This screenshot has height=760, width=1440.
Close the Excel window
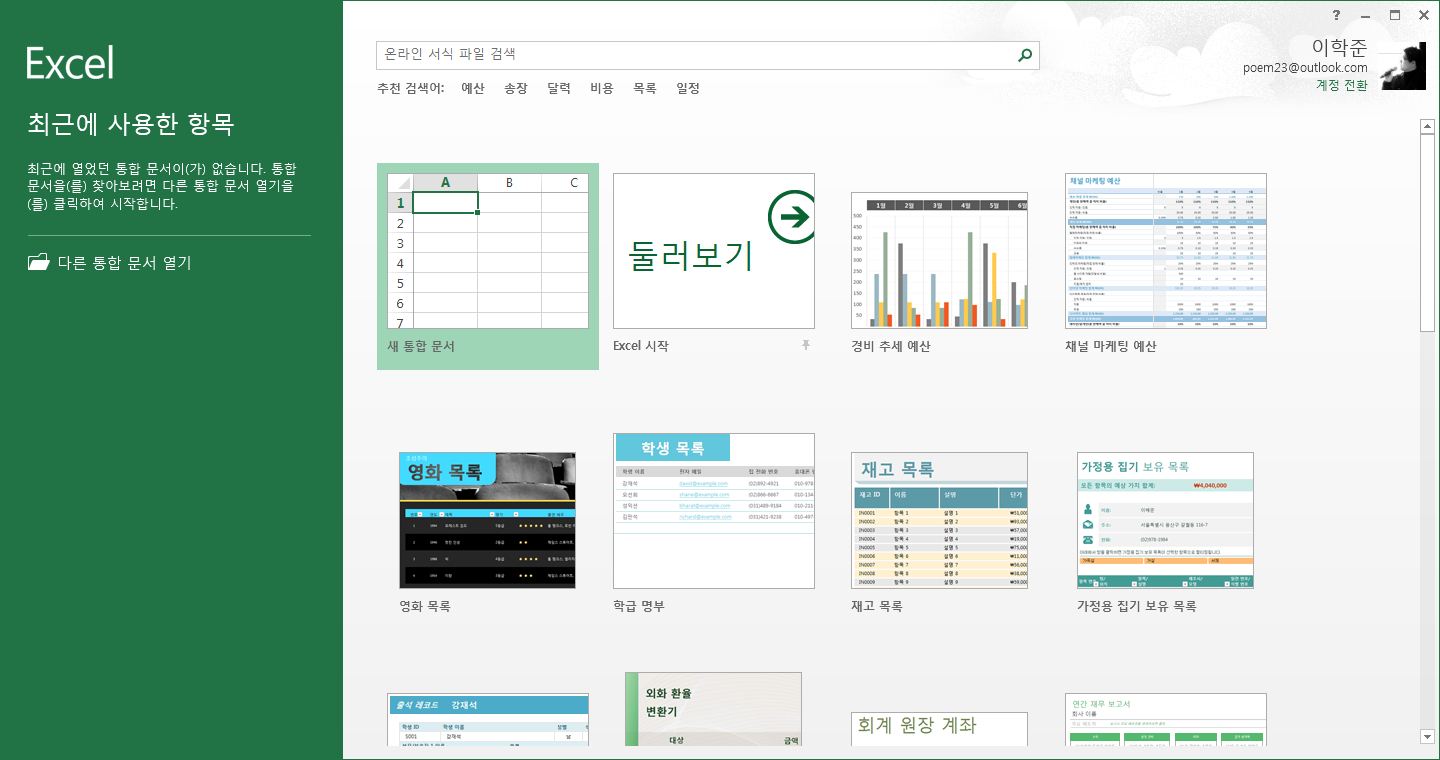point(1424,15)
